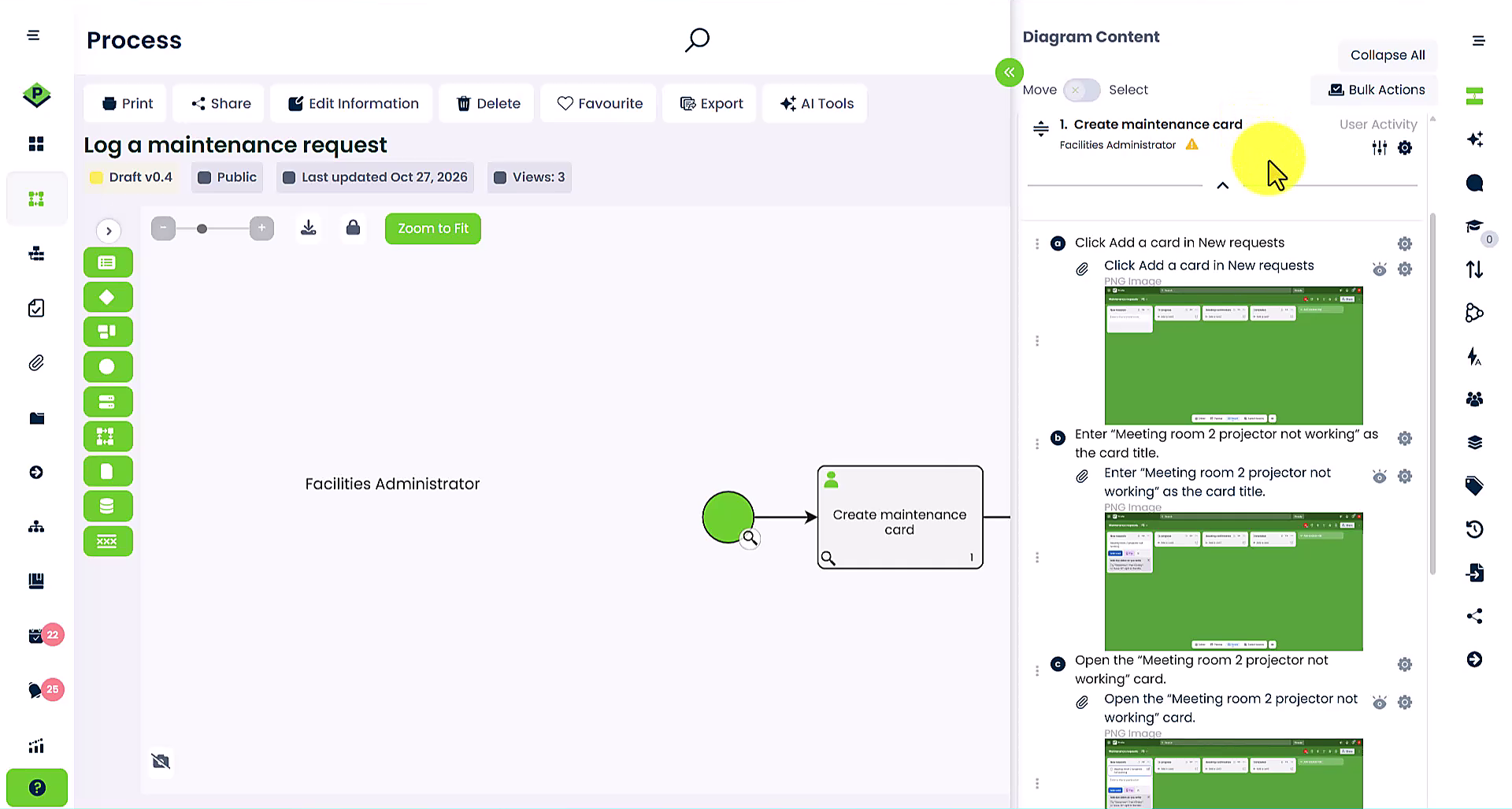Select the database shape tool
1512x809 pixels.
(x=108, y=506)
